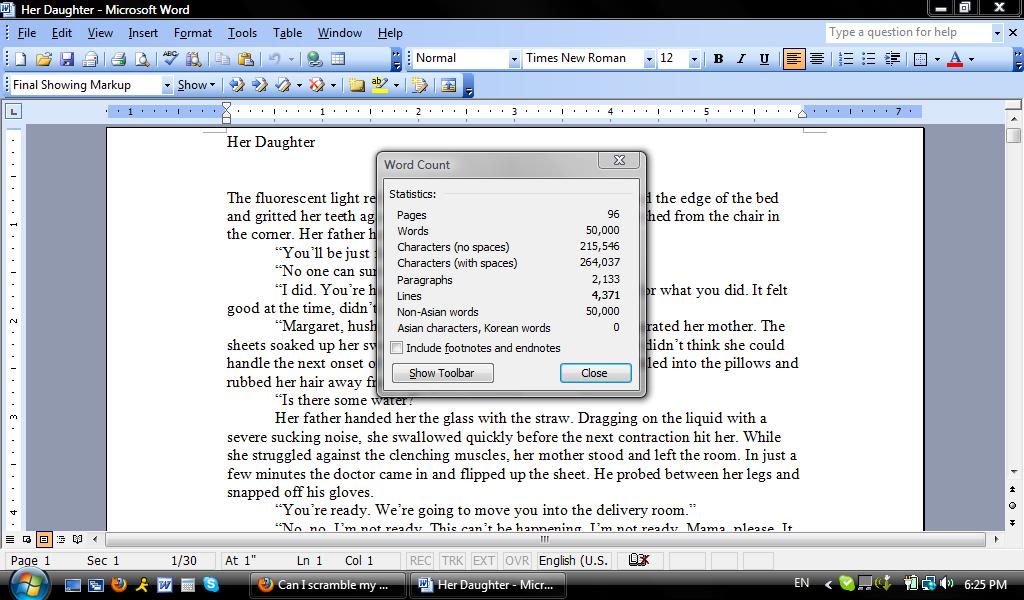Viewport: 1024px width, 600px height.
Task: Expand Final Showing Markup dropdown
Action: point(167,85)
